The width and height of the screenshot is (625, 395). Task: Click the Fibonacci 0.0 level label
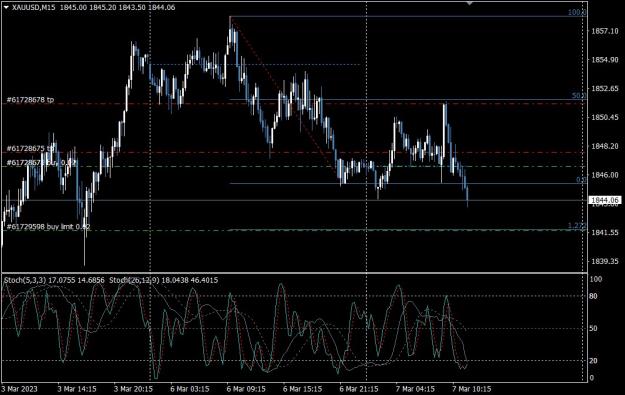(x=581, y=180)
